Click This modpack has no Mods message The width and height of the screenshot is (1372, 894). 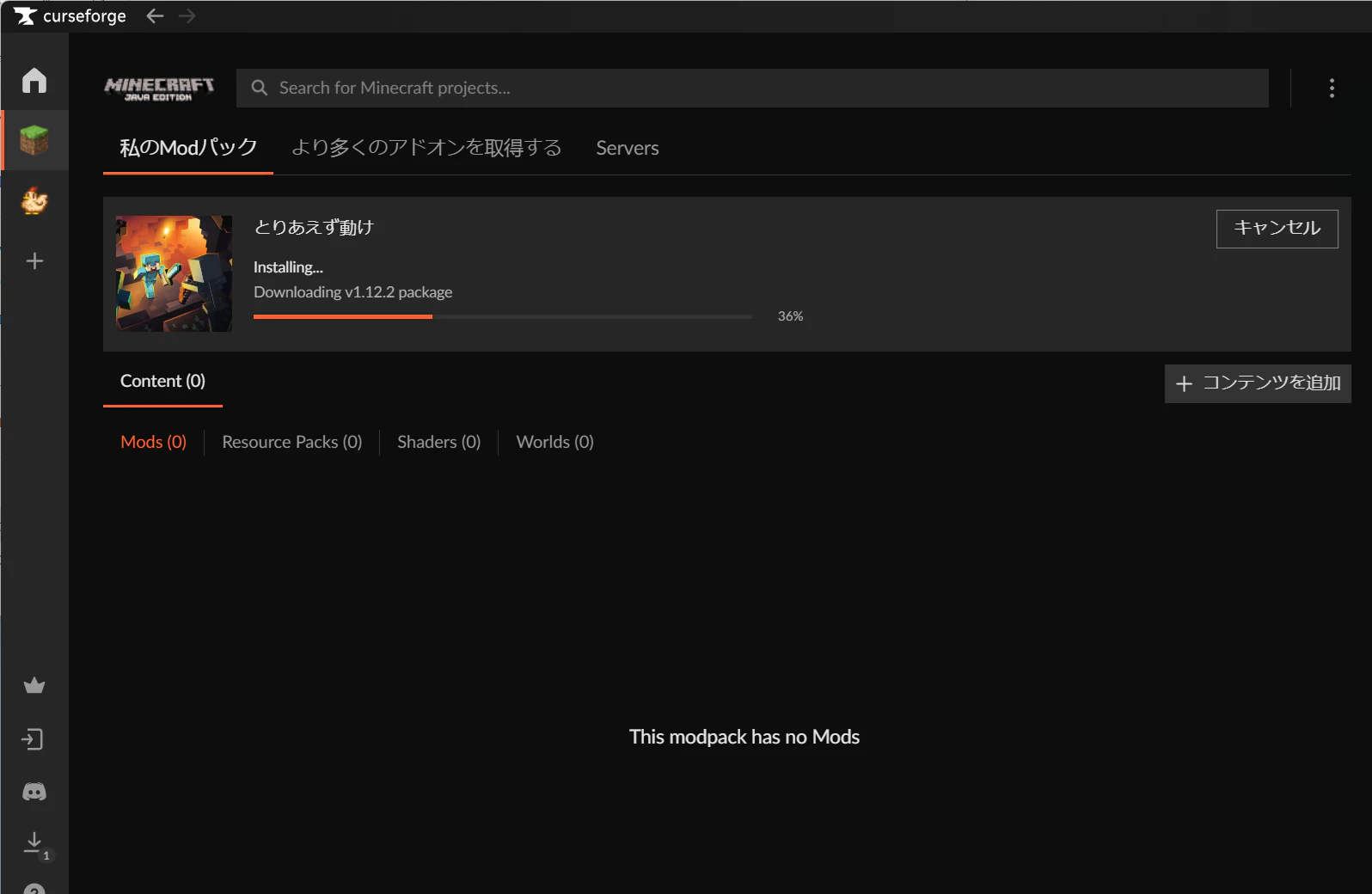point(744,737)
